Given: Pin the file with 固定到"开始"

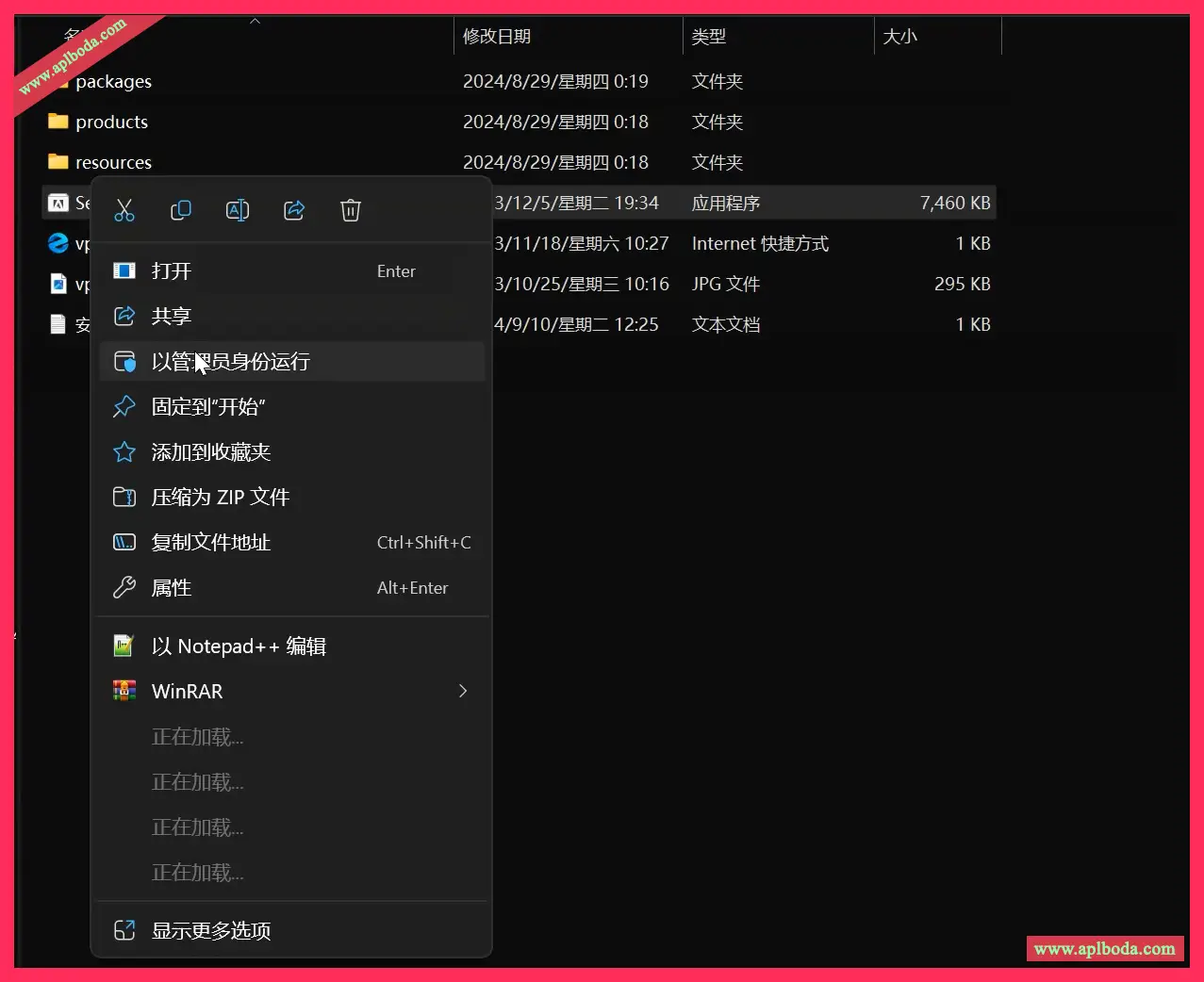Looking at the screenshot, I should pyautogui.click(x=292, y=406).
